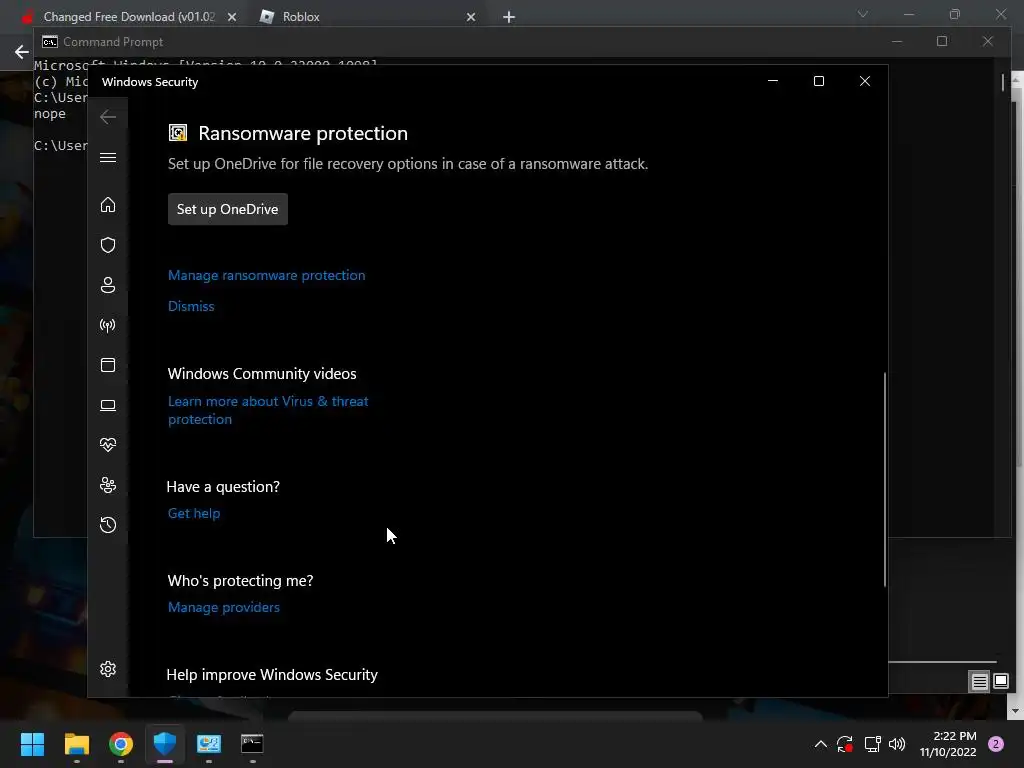Open the hamburger navigation menu
The width and height of the screenshot is (1024, 768).
click(108, 158)
